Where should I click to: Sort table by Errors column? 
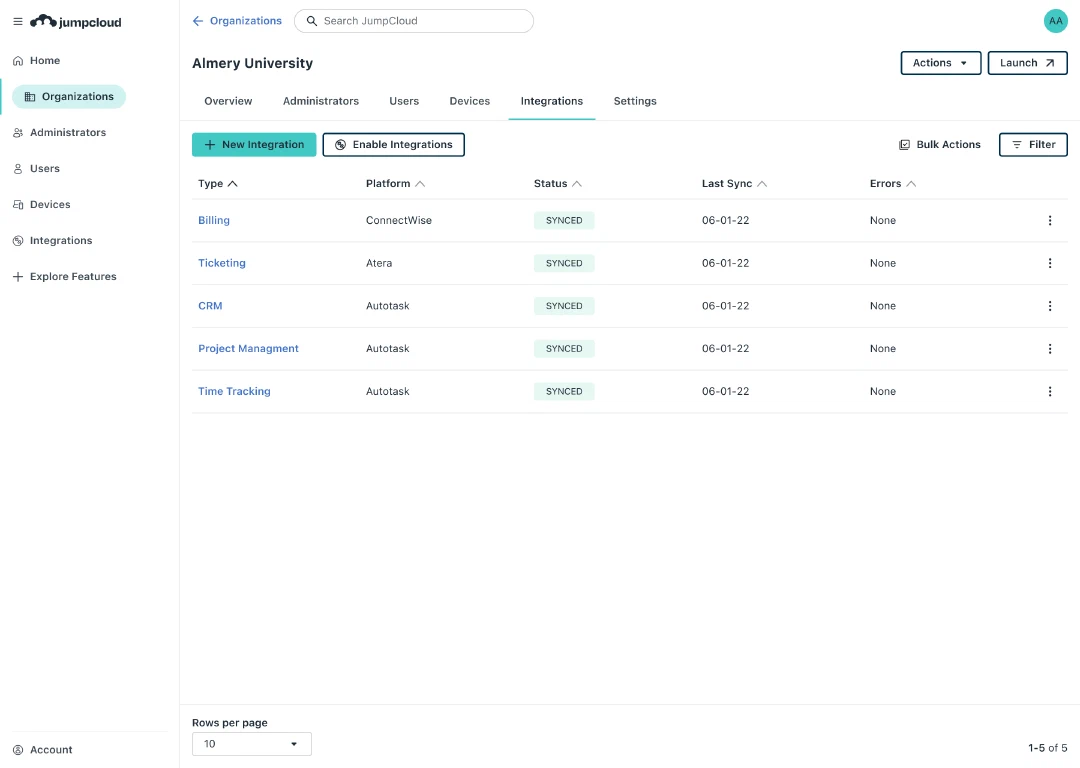click(x=893, y=183)
